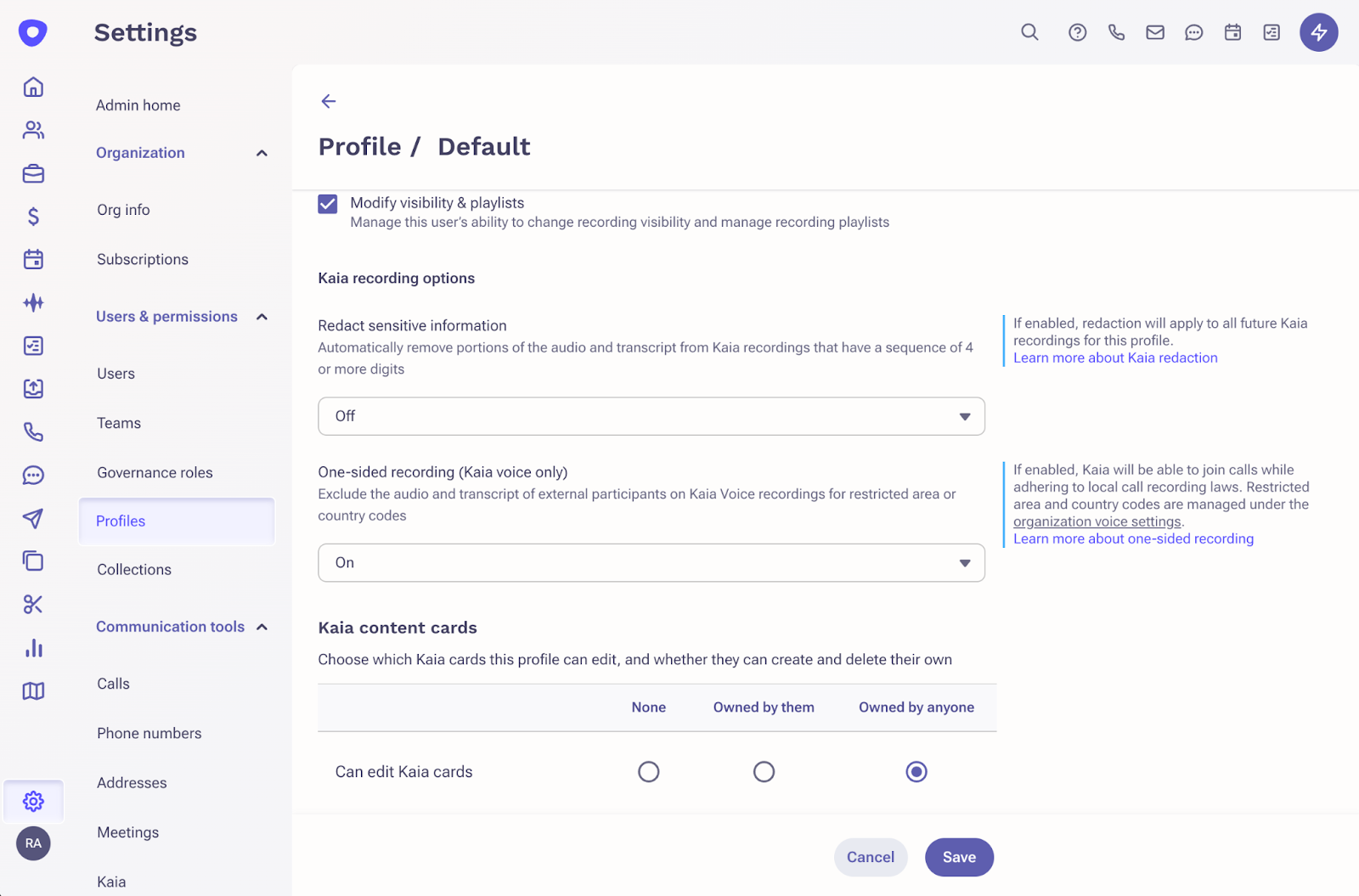Open Redact sensitive information dropdown
The width and height of the screenshot is (1359, 896).
(651, 416)
